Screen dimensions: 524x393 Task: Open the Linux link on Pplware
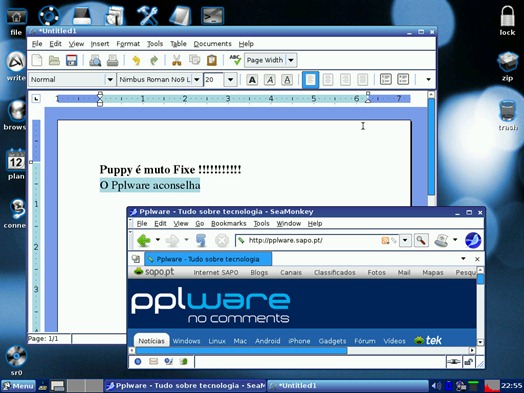[x=217, y=341]
